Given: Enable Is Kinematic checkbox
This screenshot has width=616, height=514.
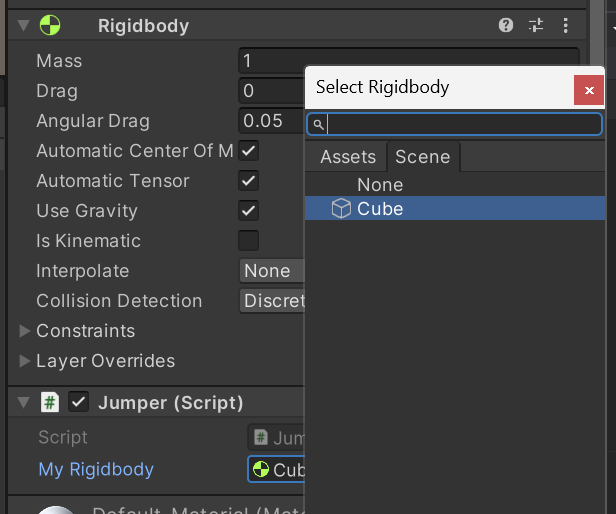Looking at the screenshot, I should coord(248,240).
